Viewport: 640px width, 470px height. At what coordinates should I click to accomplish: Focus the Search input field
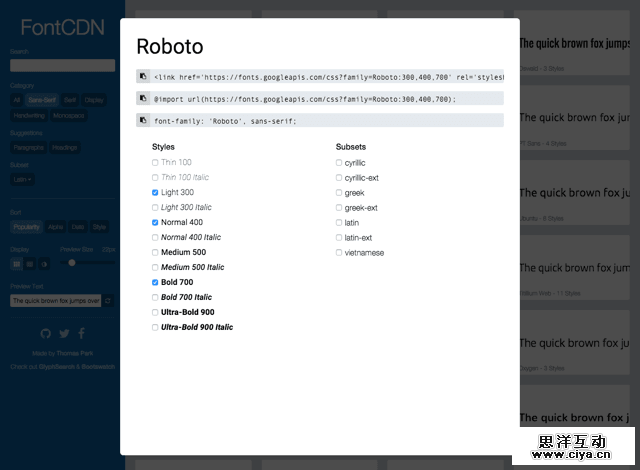click(x=62, y=65)
